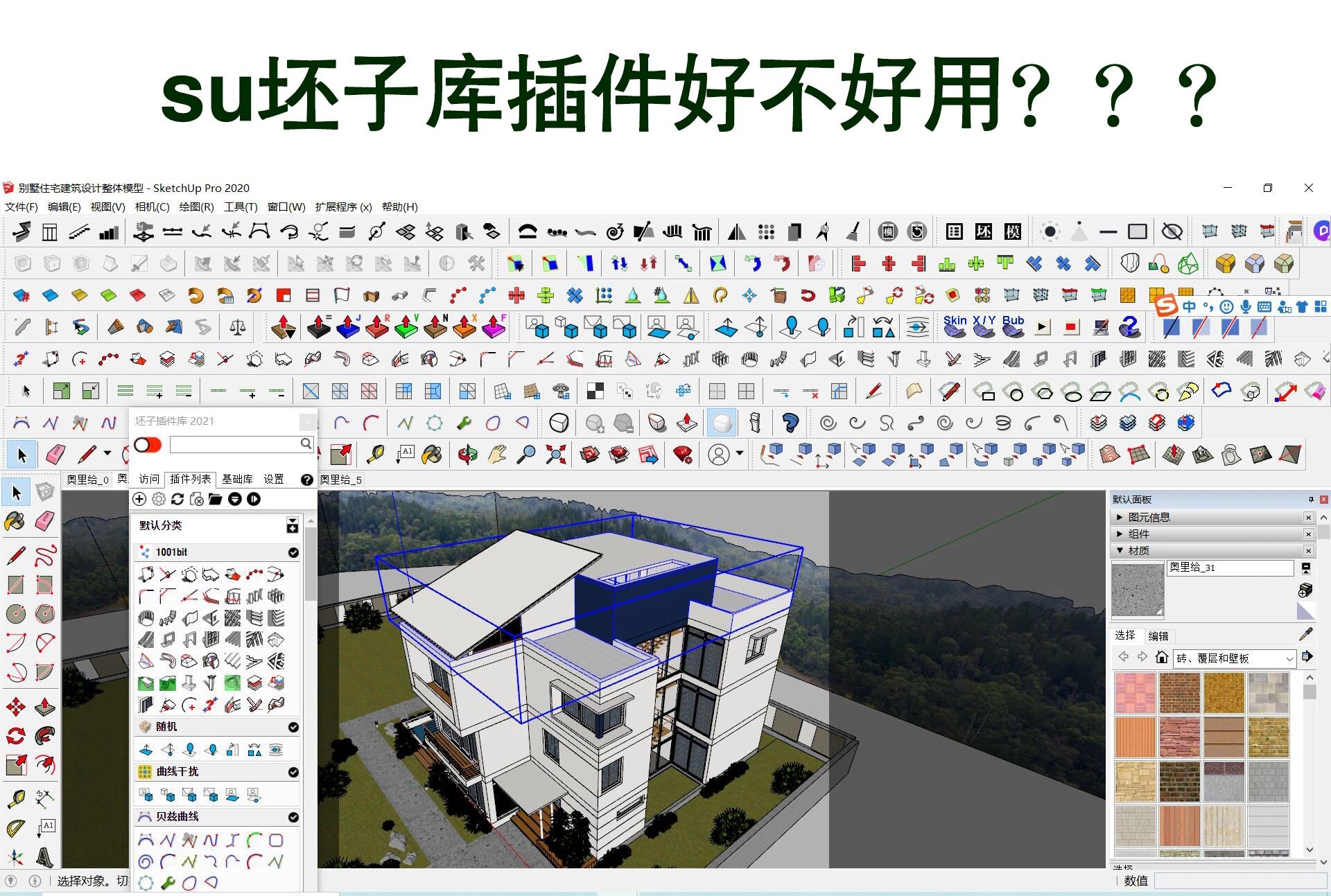Switch to the 基础库 tab
Viewport: 1331px width, 896px height.
click(238, 479)
